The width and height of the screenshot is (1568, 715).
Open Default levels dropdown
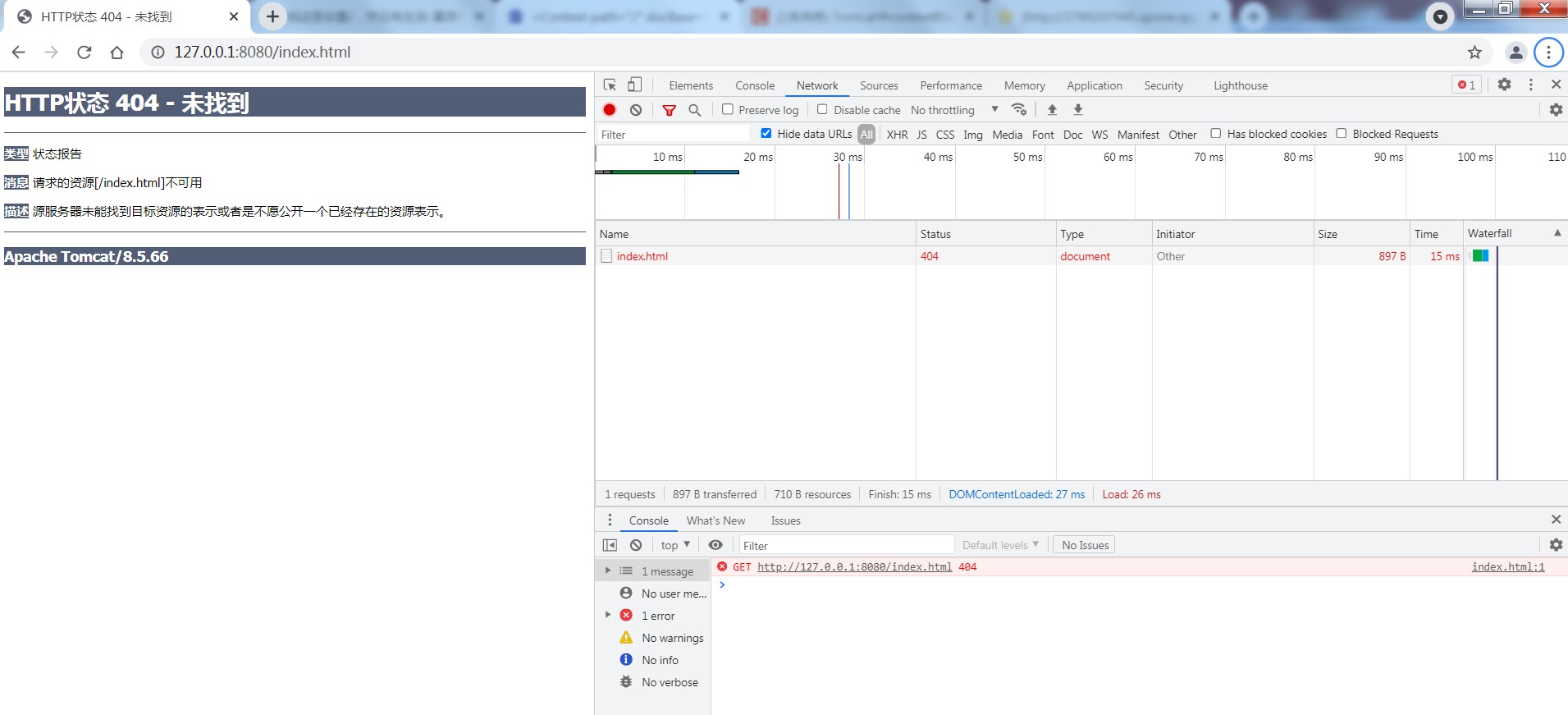[1000, 545]
